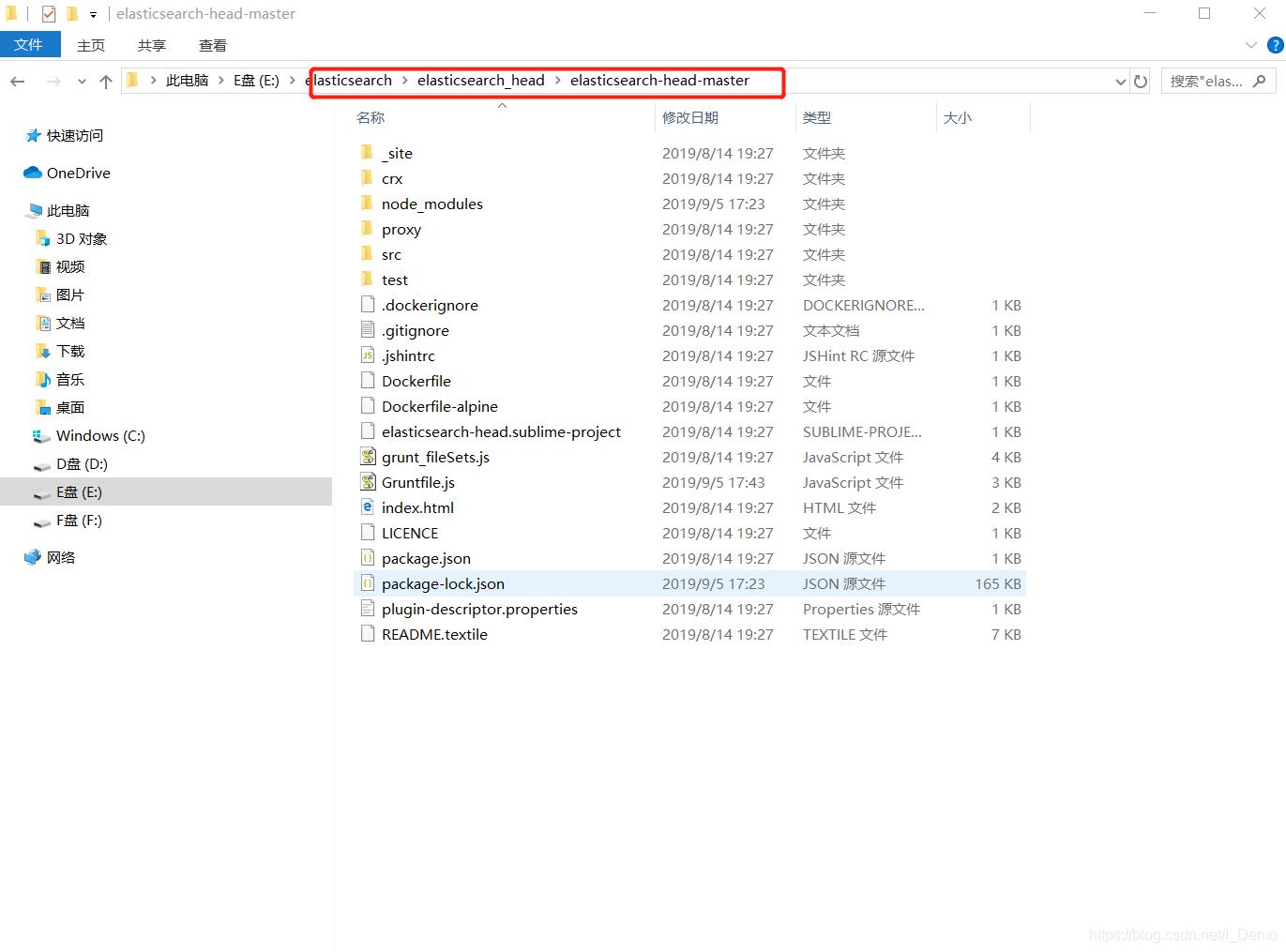Select 此电脑 in the navigation pane
The image size is (1286, 952).
pyautogui.click(x=68, y=211)
